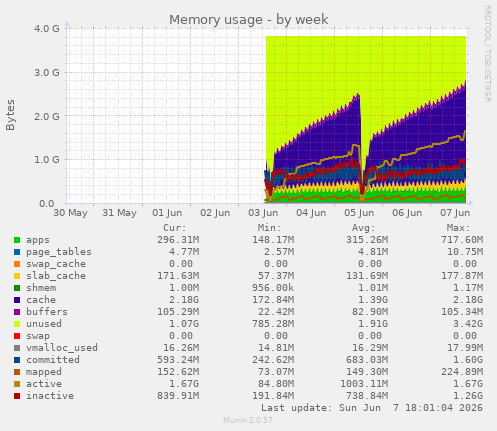This screenshot has width=497, height=431.
Task: Click the swap red legend swatch
Action: [x=17, y=336]
